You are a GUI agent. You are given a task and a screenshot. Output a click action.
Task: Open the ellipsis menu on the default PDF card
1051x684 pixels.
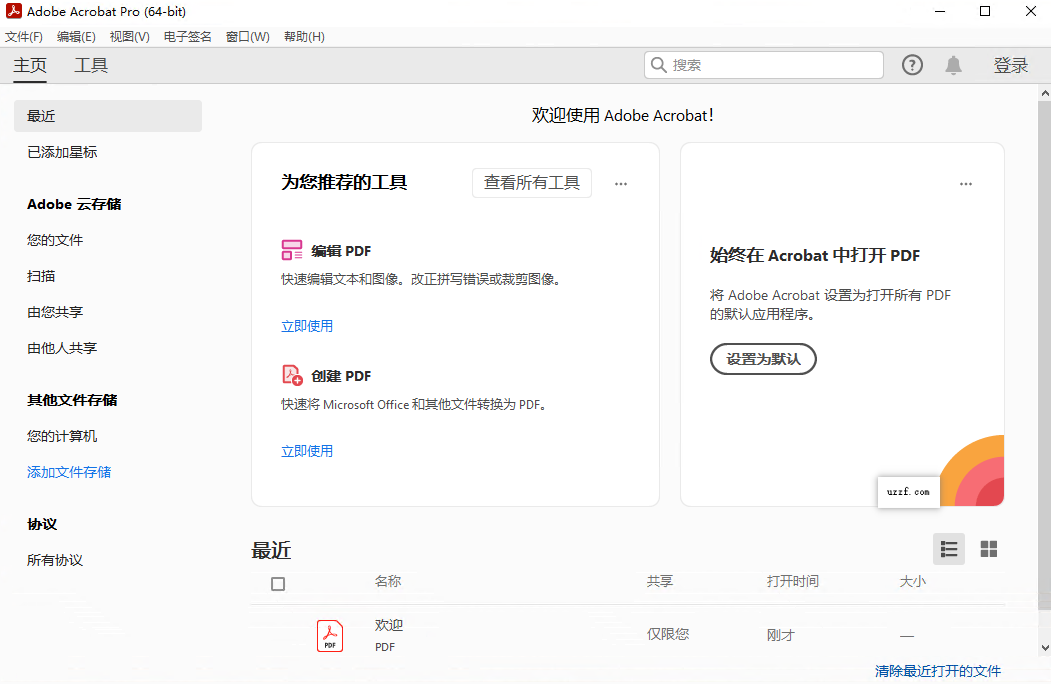966,183
